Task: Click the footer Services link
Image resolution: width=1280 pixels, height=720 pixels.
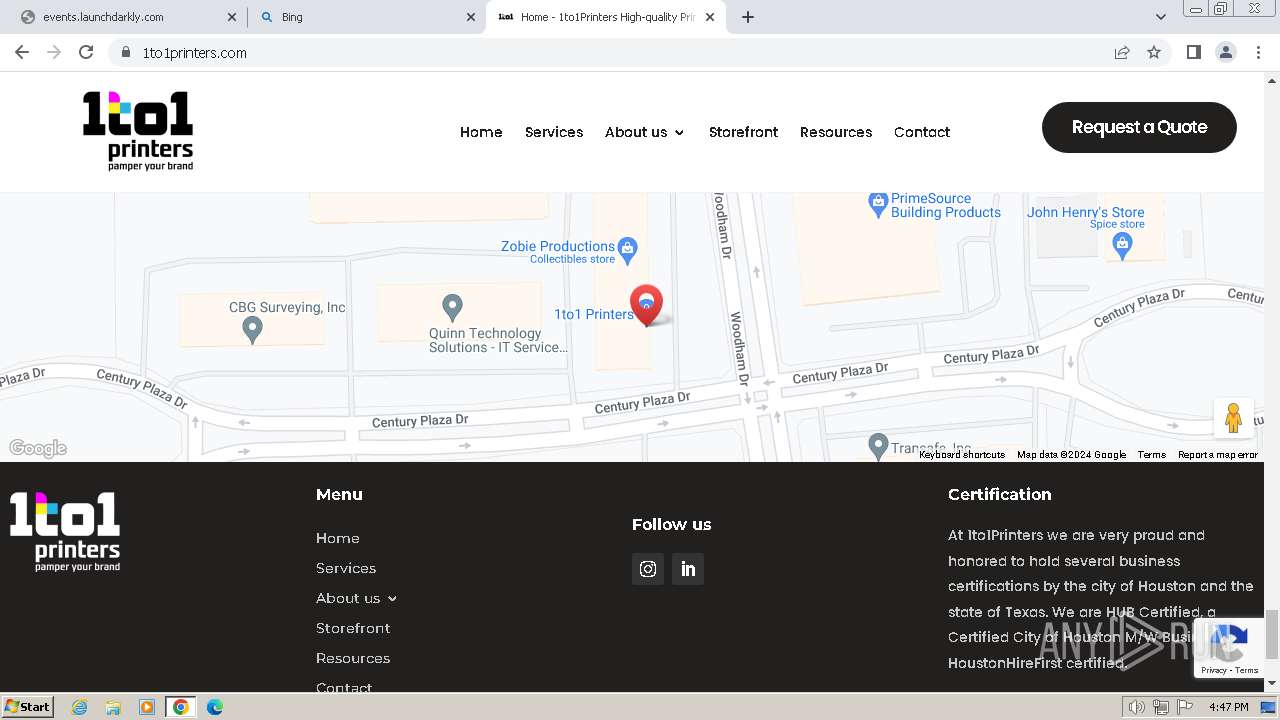Action: pyautogui.click(x=346, y=568)
